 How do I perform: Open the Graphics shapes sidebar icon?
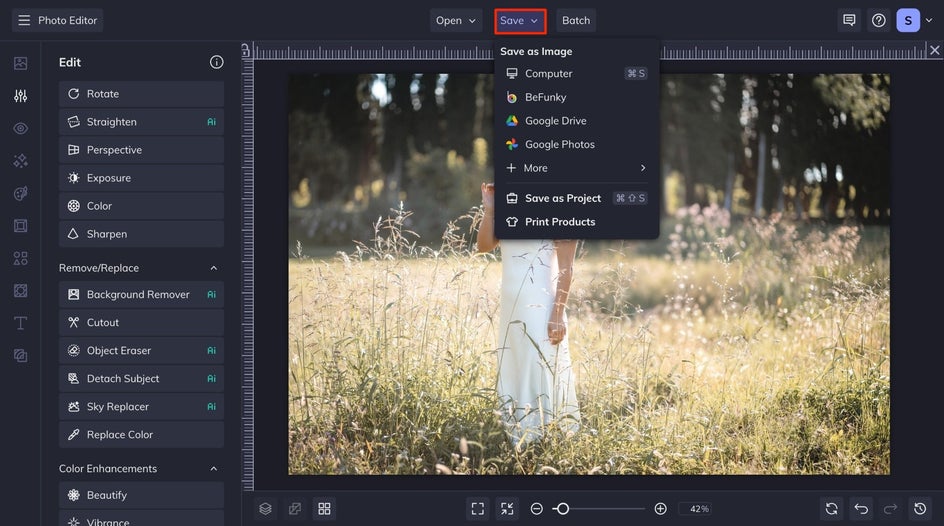pos(20,258)
